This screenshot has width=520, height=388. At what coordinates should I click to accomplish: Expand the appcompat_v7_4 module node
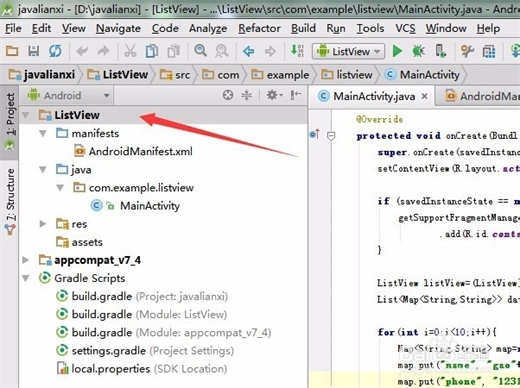coord(25,260)
